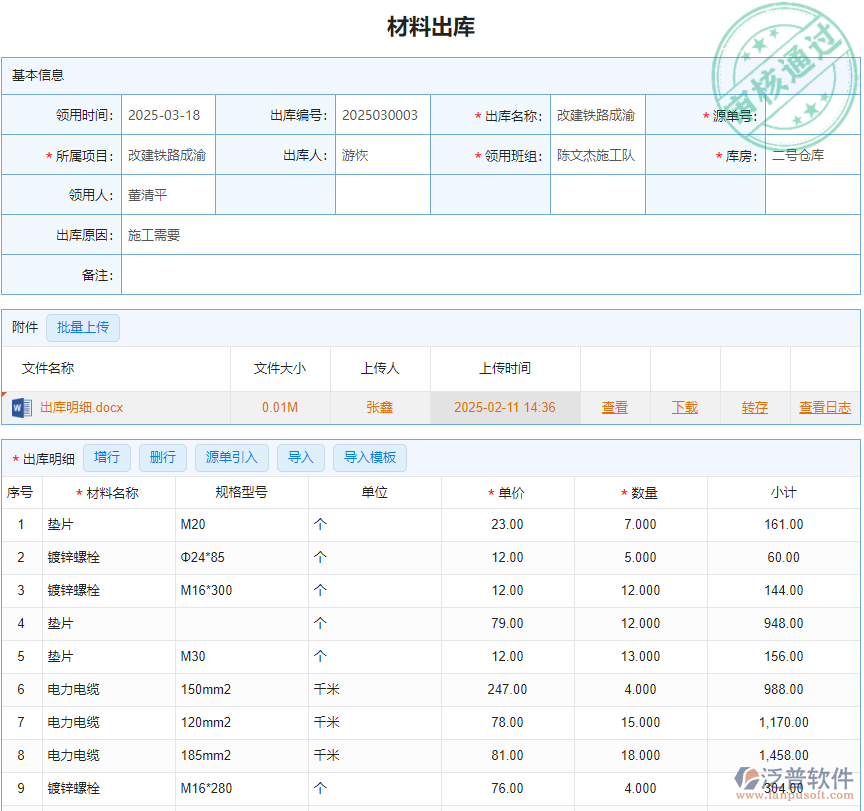
Task: Click uploader name 张鑫 in attachment row
Action: point(380,408)
